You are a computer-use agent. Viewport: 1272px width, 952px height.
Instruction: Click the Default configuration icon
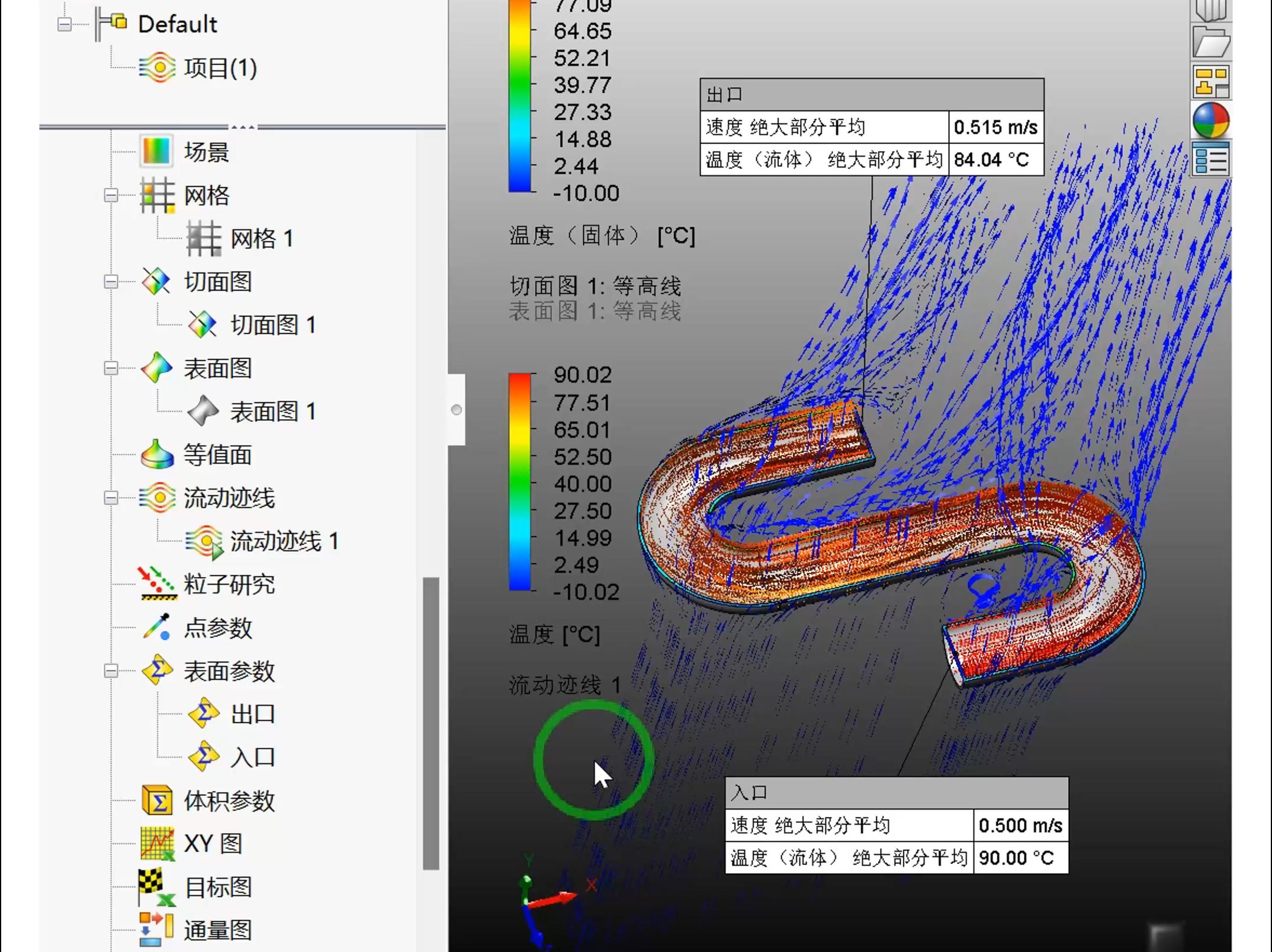click(x=112, y=25)
